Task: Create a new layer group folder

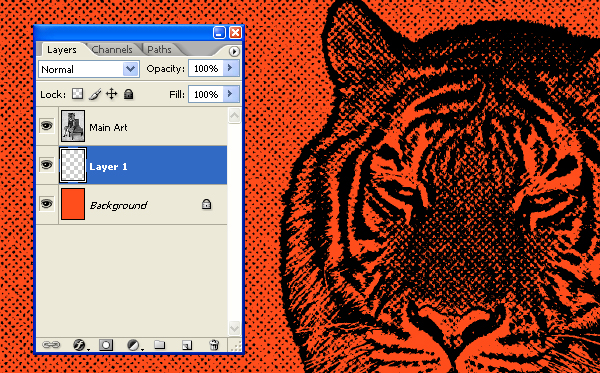Action: 159,345
